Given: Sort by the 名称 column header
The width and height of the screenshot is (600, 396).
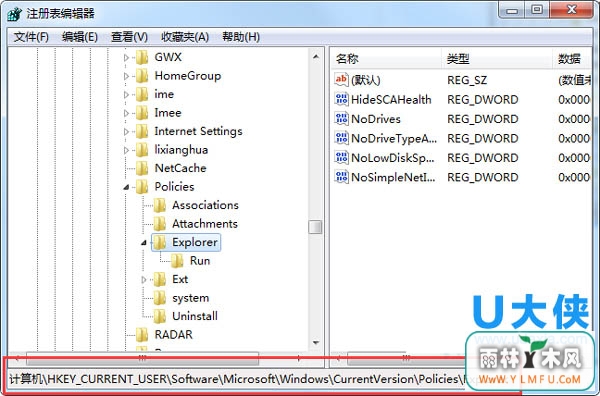Looking at the screenshot, I should point(385,59).
